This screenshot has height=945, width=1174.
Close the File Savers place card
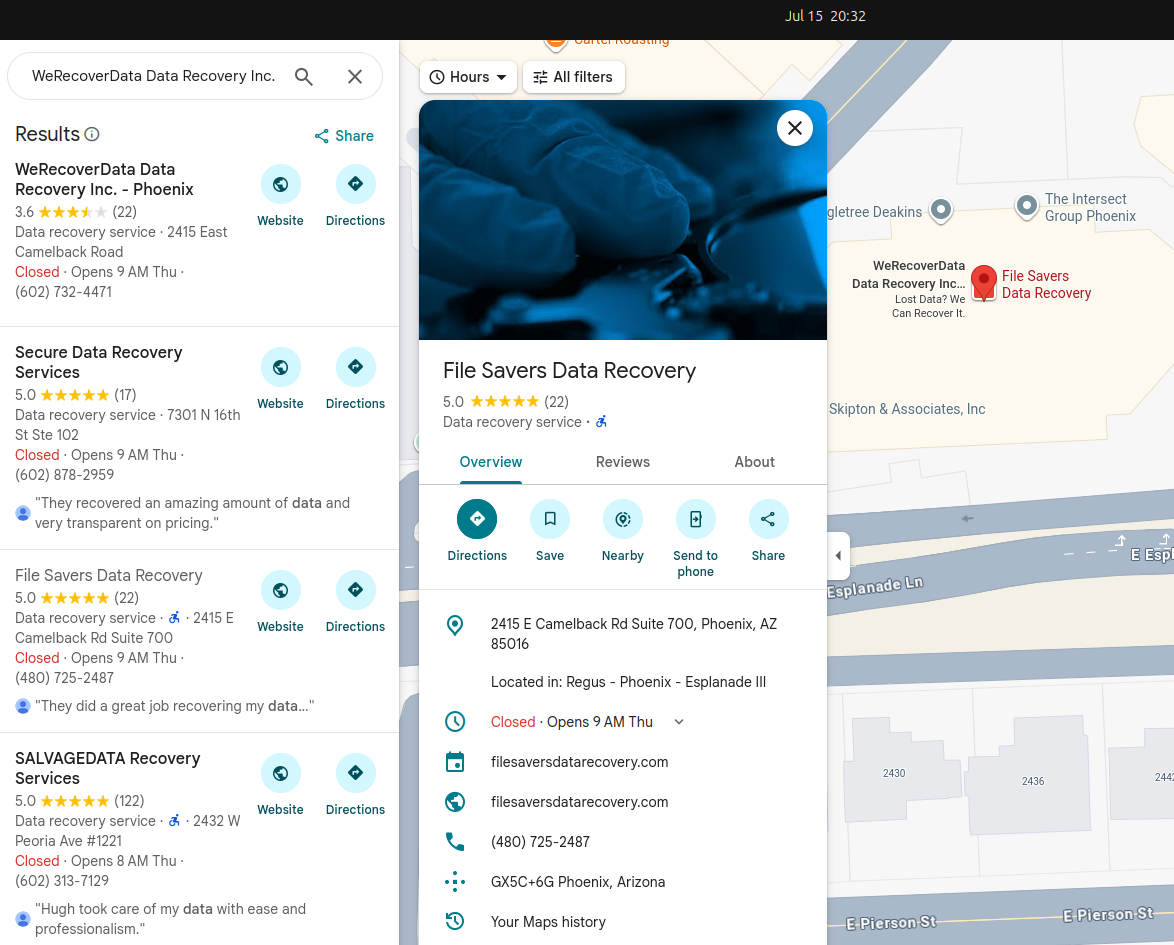[794, 128]
